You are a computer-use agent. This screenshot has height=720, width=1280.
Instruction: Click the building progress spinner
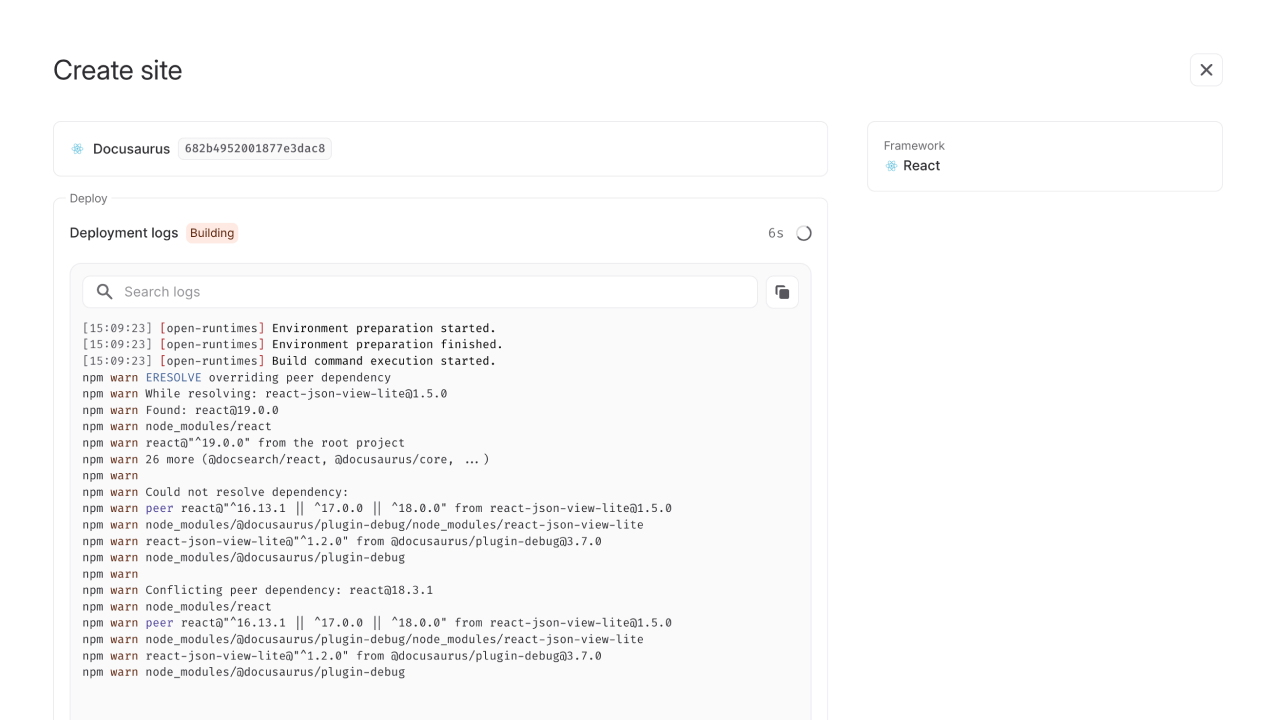[804, 233]
